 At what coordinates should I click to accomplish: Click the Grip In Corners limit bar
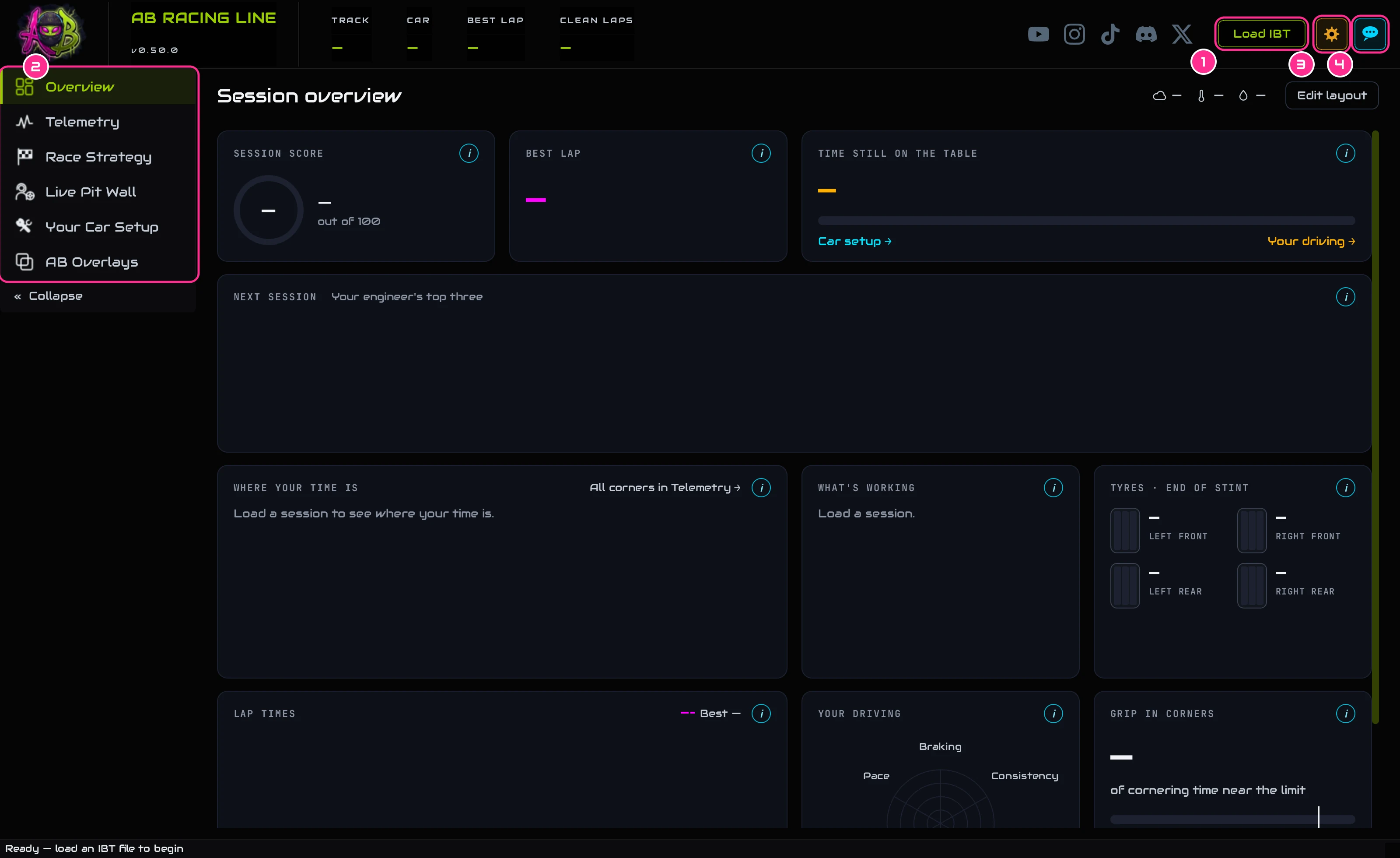click(1232, 819)
